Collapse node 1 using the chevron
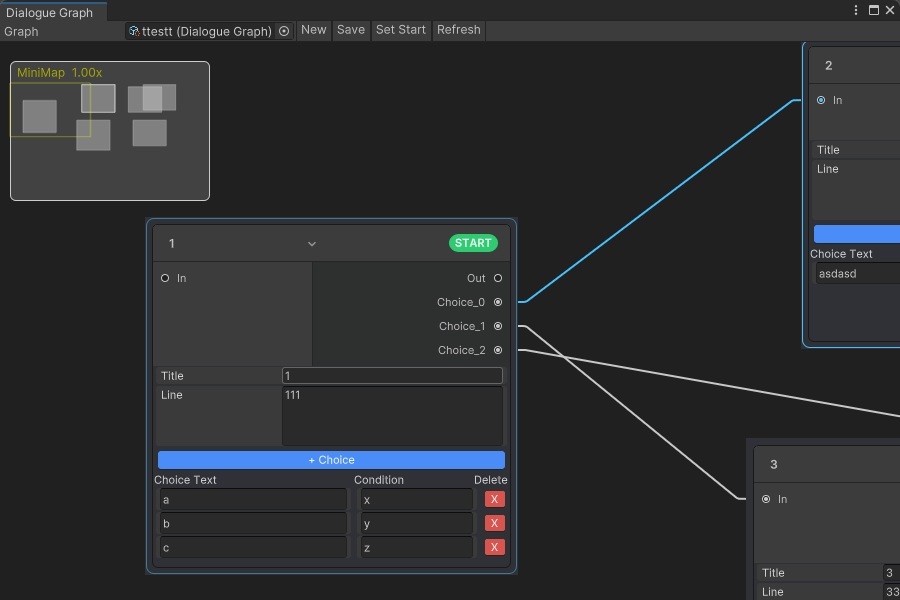 (x=312, y=244)
